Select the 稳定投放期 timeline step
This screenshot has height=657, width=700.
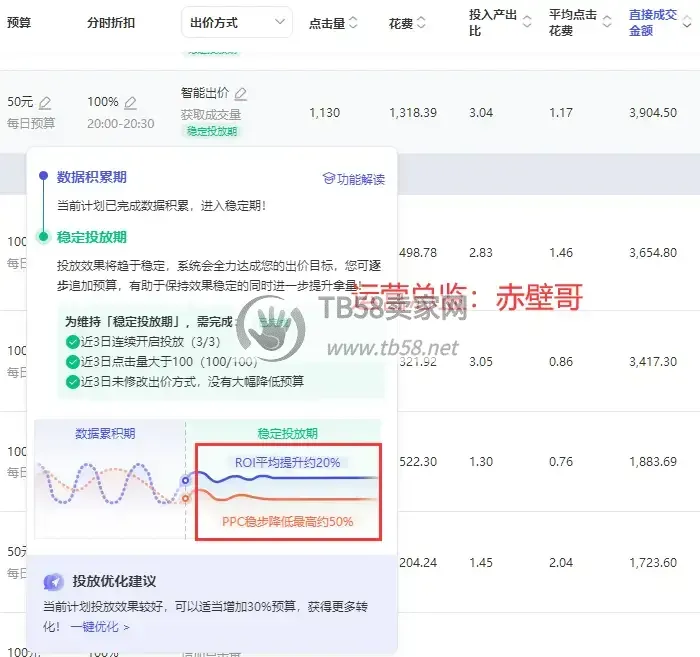click(92, 237)
